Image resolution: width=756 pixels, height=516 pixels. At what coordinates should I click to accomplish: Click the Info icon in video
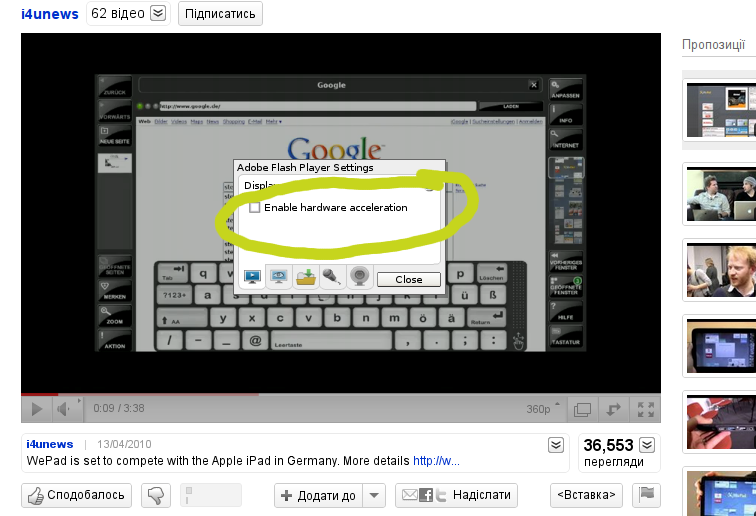(566, 115)
